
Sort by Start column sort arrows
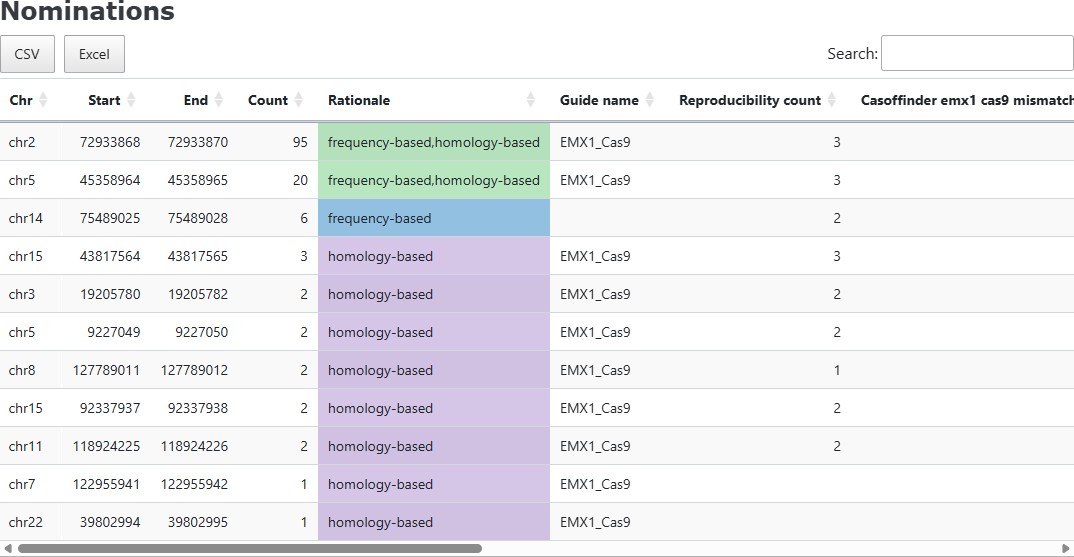[x=131, y=100]
